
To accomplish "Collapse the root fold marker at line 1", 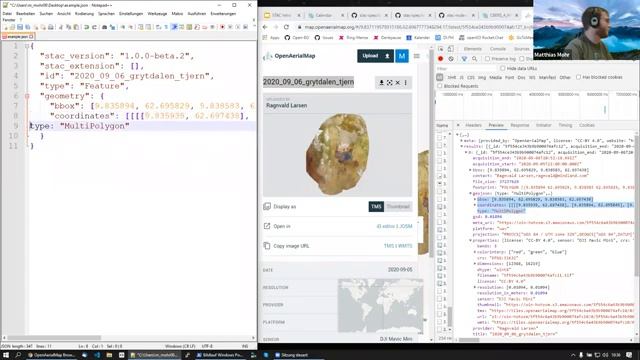I will [x=27, y=46].
